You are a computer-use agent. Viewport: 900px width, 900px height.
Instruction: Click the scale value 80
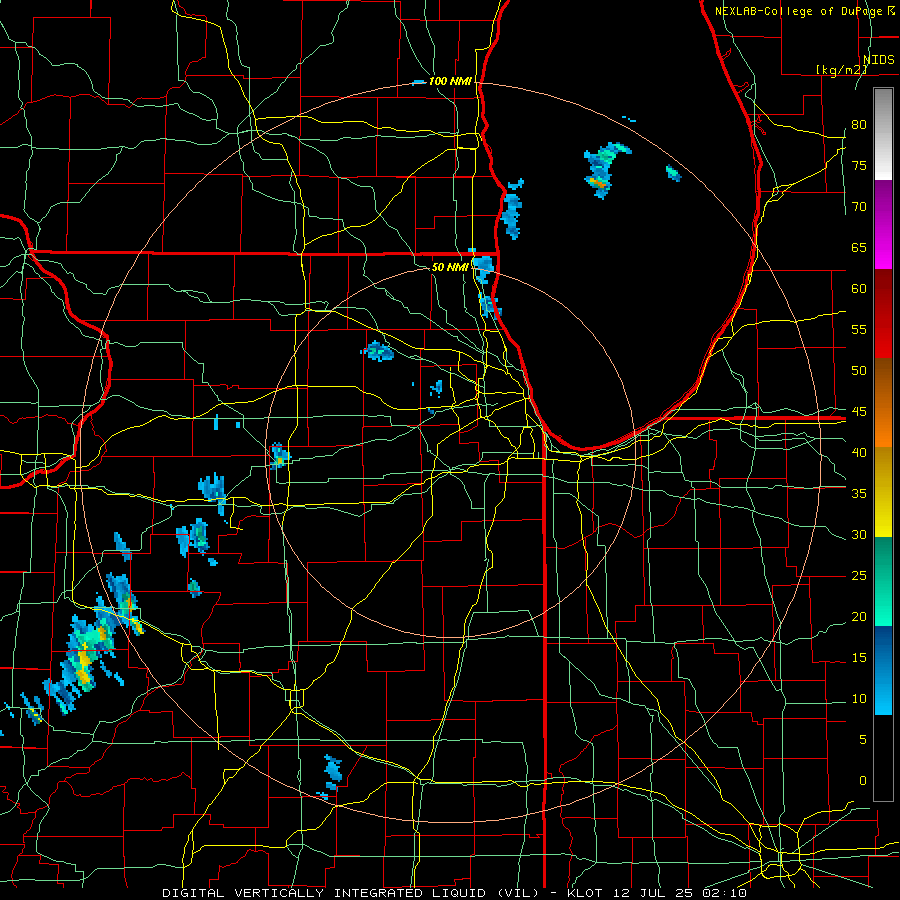click(x=859, y=125)
